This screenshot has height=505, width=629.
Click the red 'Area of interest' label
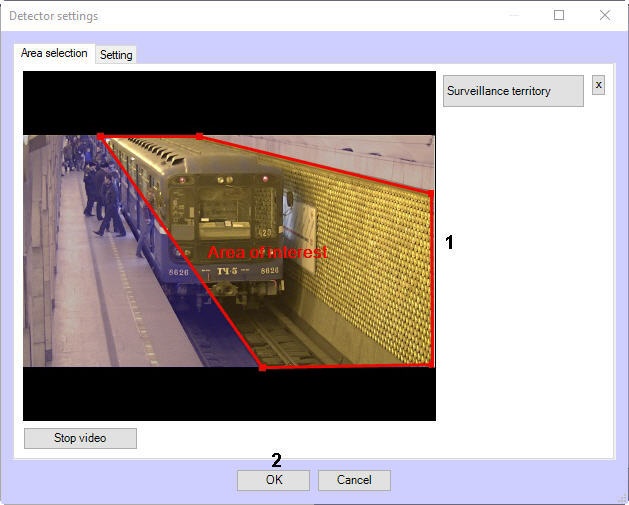tap(268, 252)
